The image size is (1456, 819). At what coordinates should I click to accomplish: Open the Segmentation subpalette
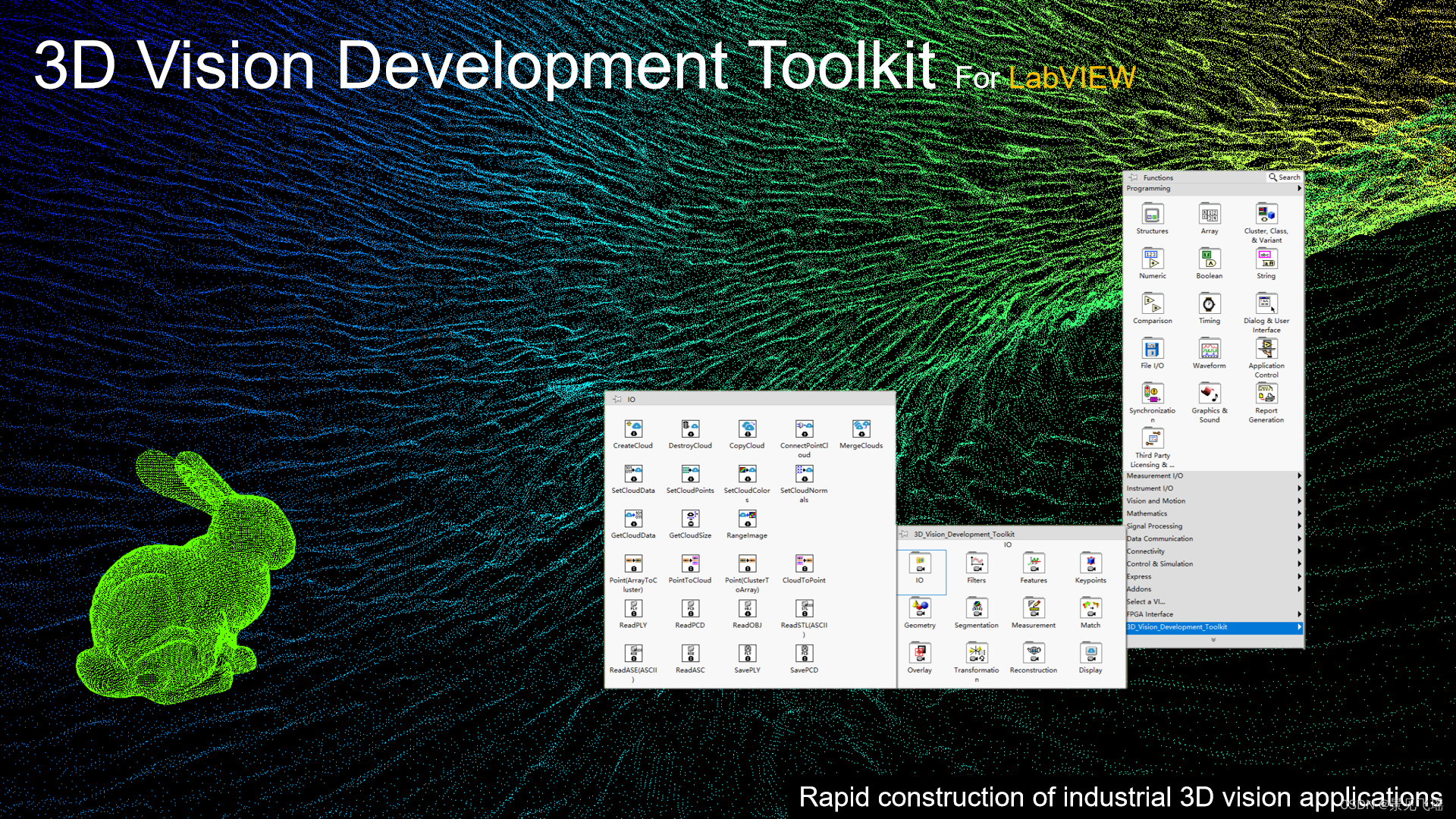(977, 609)
